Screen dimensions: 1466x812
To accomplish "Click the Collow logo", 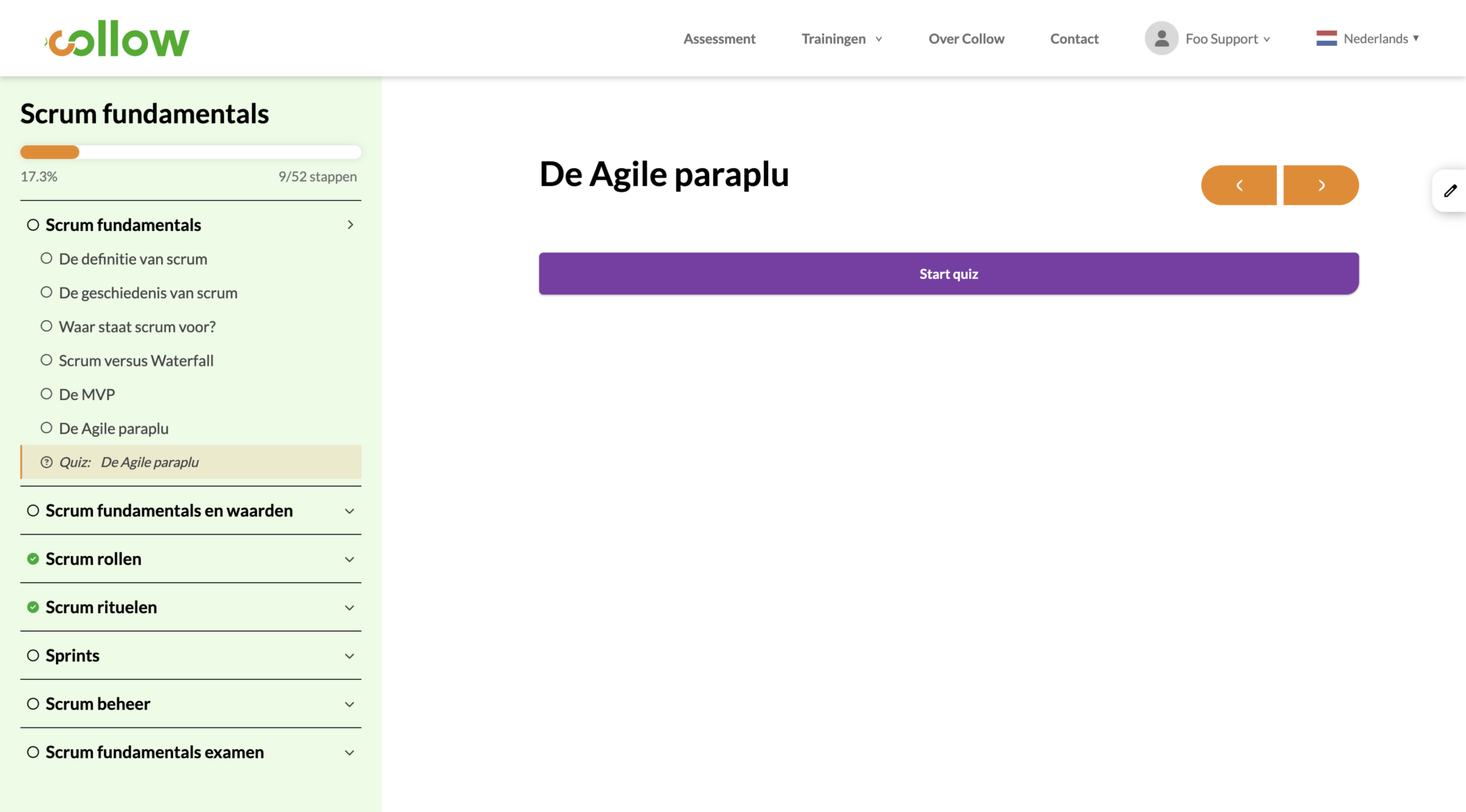I will 117,39.
